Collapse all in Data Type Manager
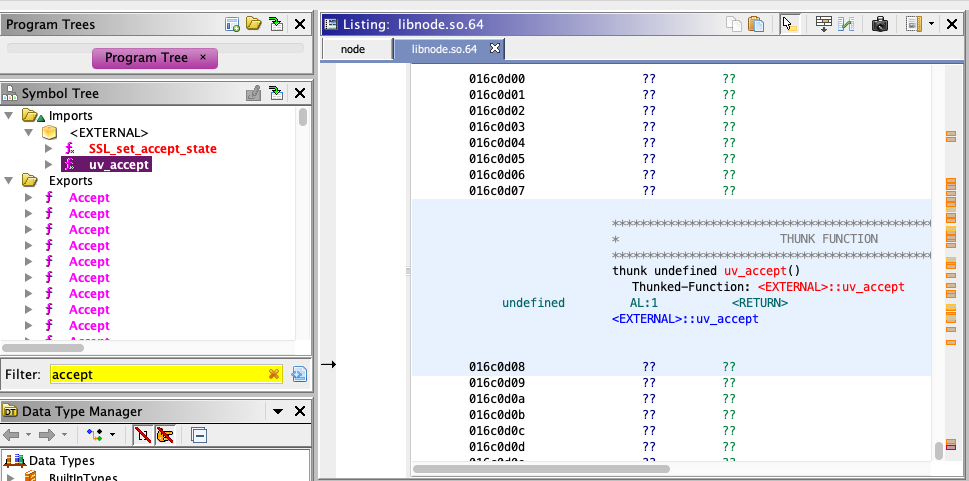Viewport: 969px width, 481px height. 199,435
